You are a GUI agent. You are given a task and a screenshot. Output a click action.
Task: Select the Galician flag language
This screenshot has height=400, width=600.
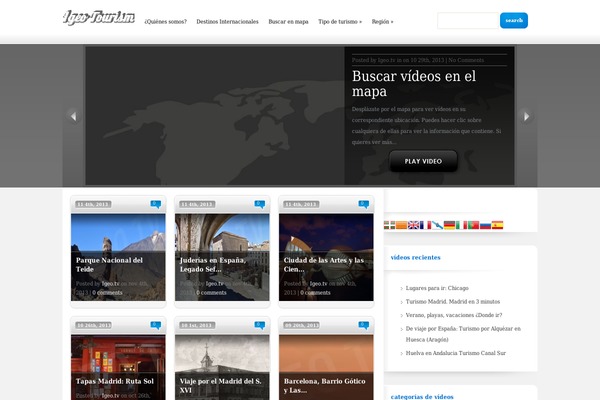[x=437, y=225]
